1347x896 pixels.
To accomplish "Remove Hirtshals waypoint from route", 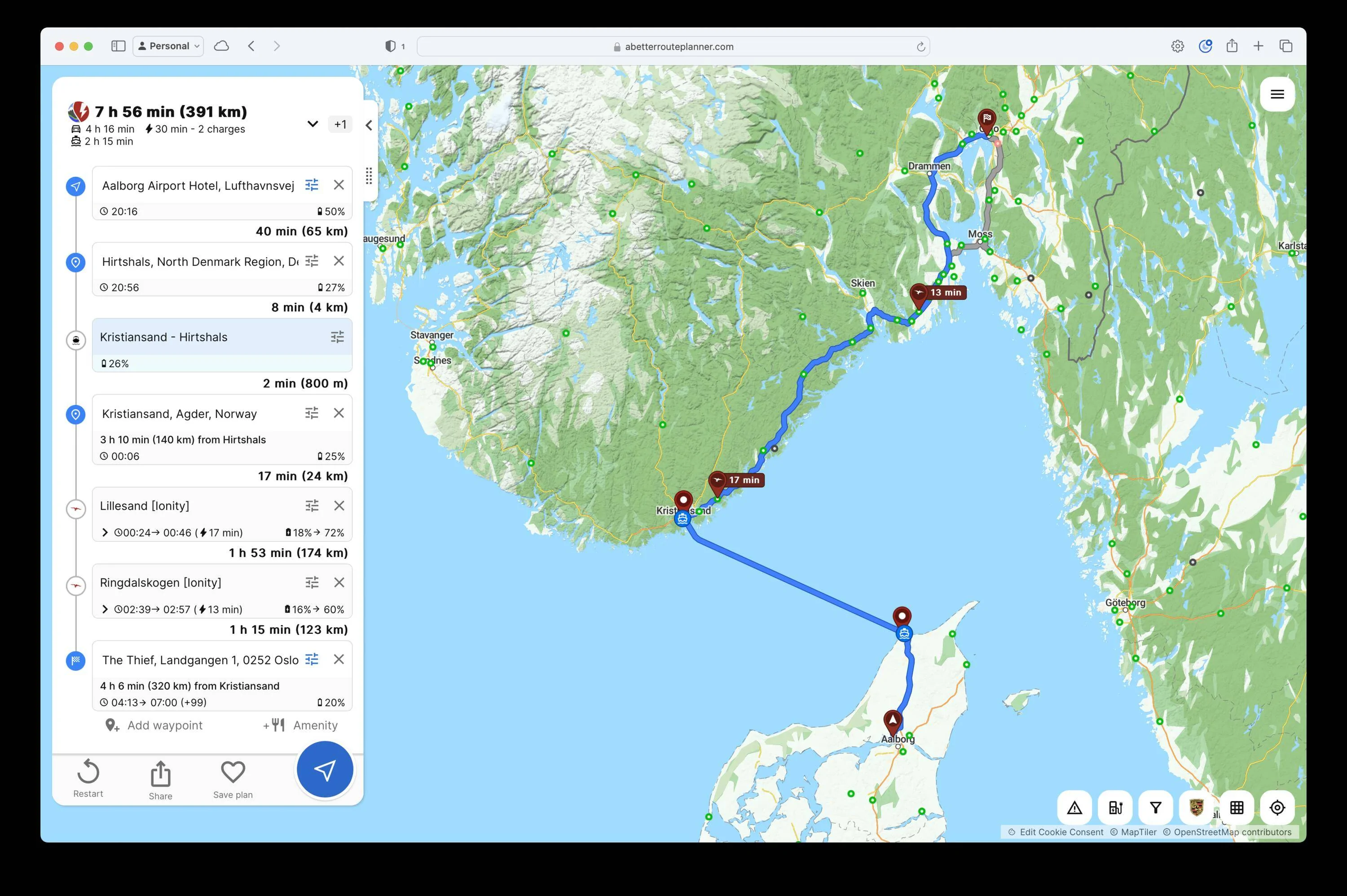I will tap(339, 261).
